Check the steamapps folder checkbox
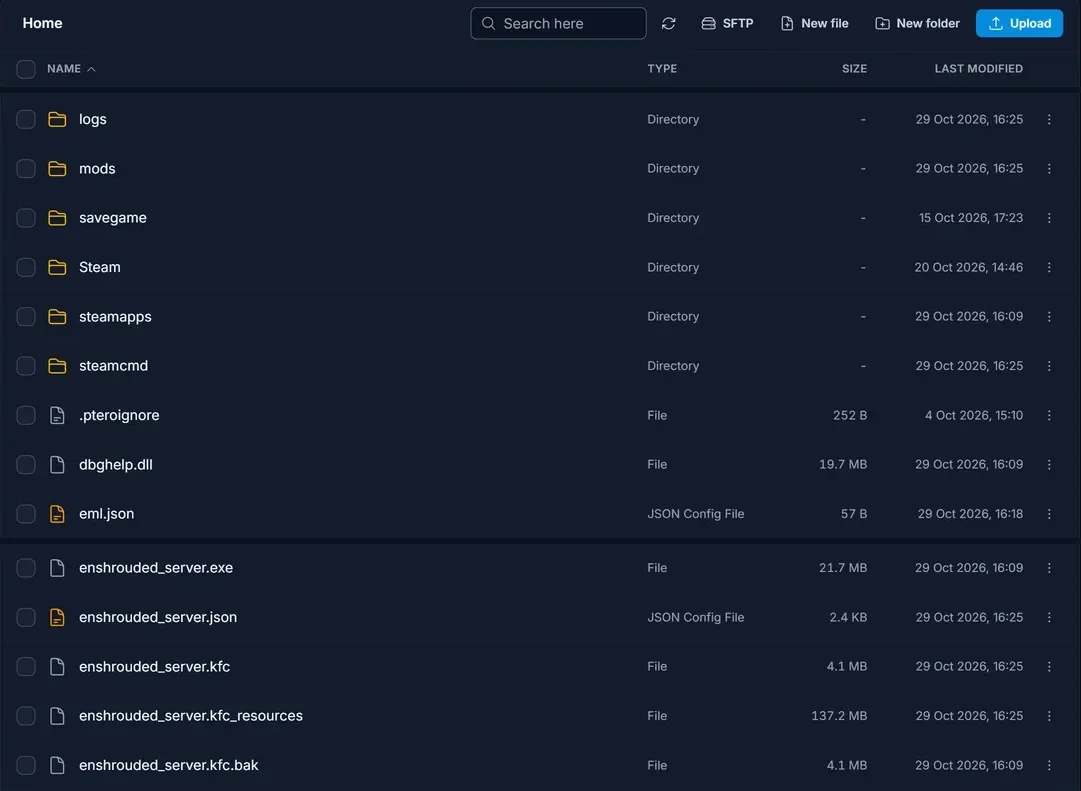Viewport: 1081px width, 791px height. [x=26, y=317]
